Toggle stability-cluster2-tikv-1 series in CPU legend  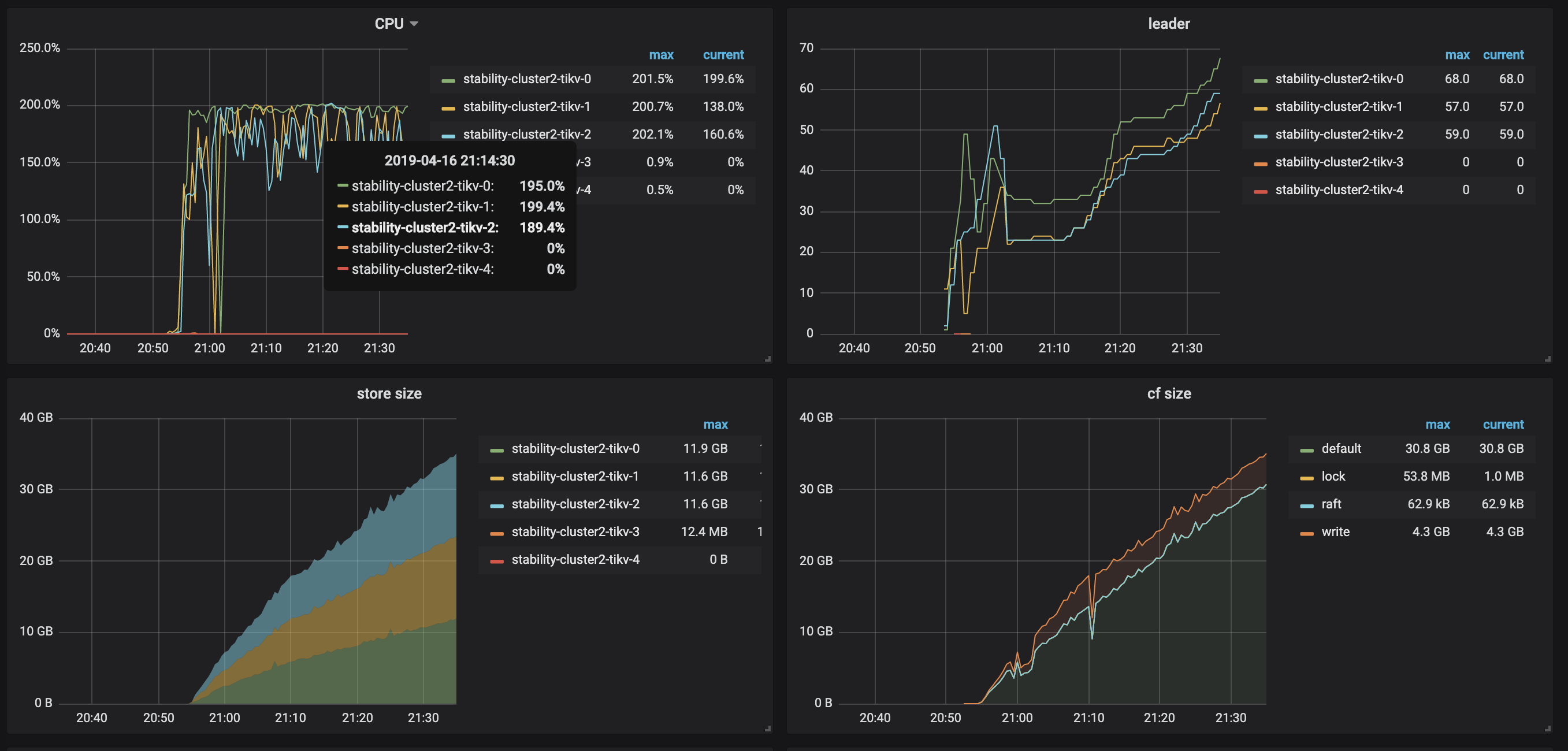(x=526, y=106)
